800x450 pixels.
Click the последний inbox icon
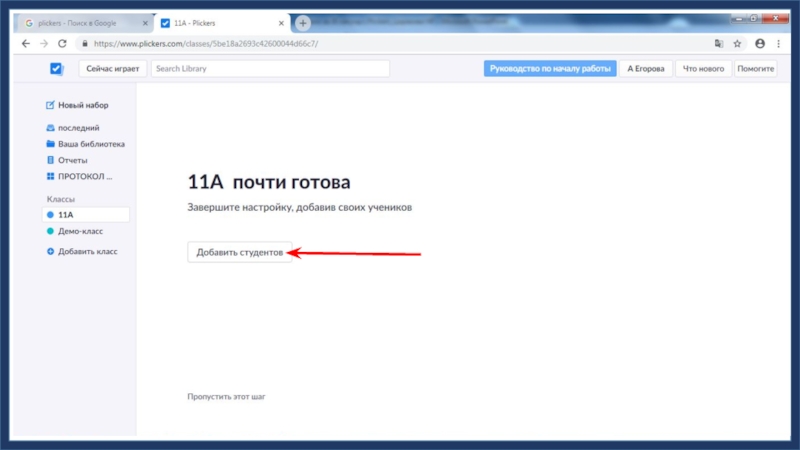tap(50, 128)
